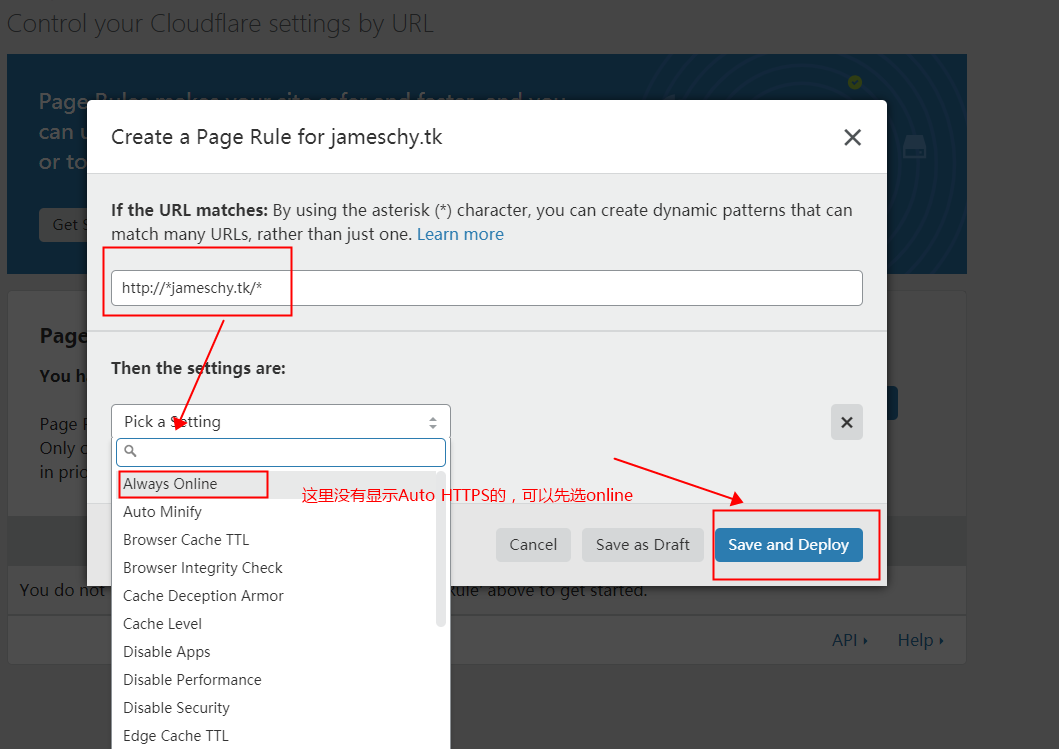Close the Create a Page Rule dialog

[852, 138]
